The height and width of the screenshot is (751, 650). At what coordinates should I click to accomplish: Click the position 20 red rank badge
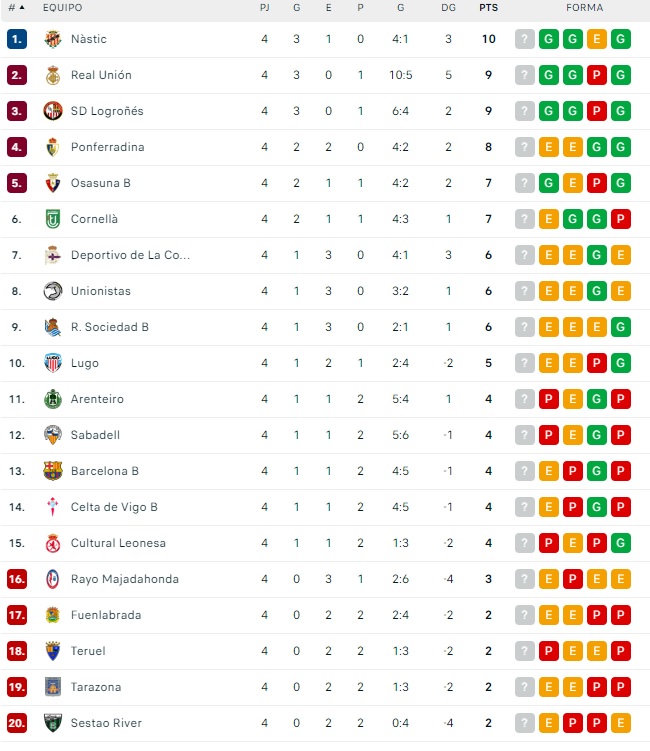(16, 723)
